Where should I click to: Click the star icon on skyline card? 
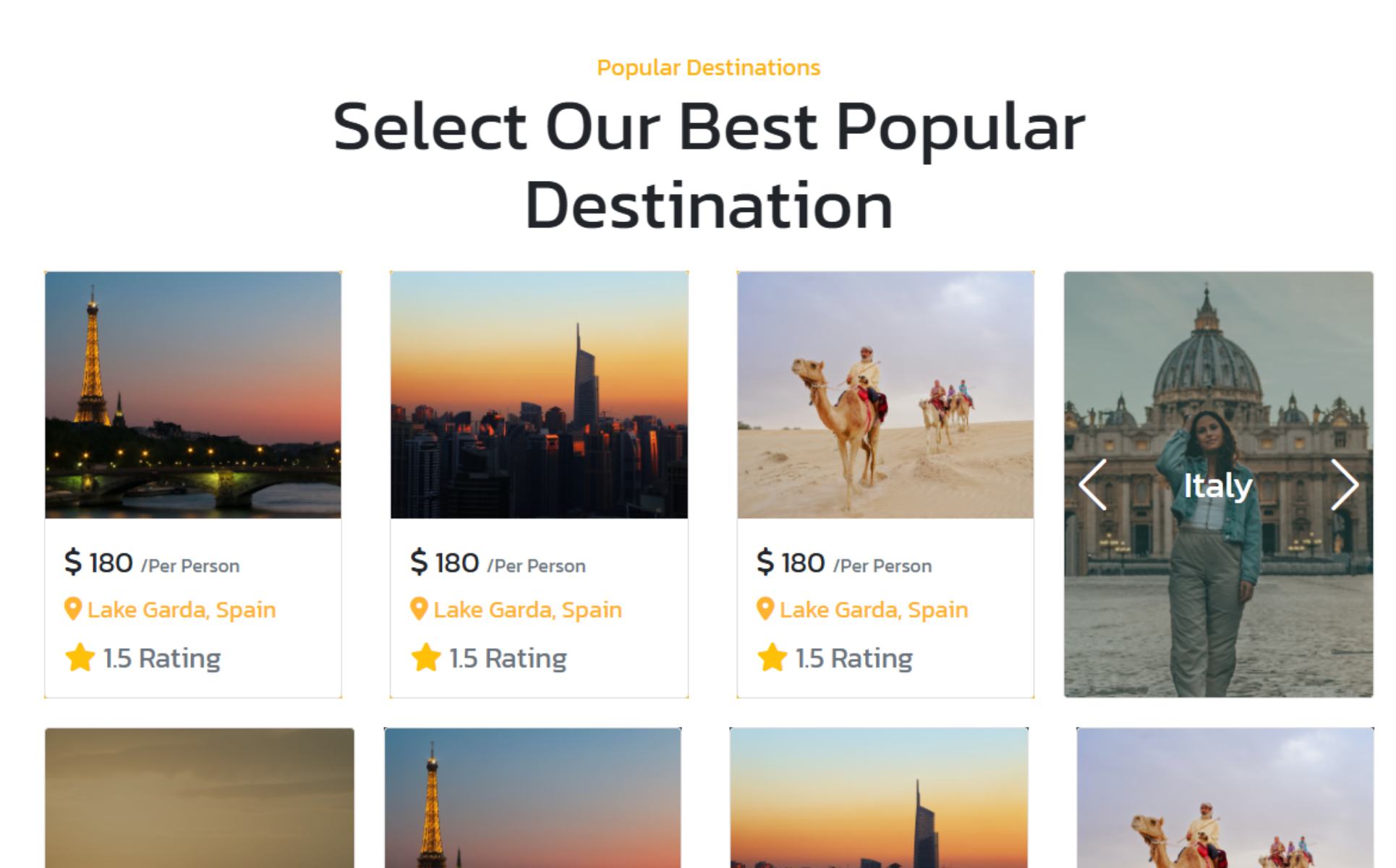click(426, 658)
